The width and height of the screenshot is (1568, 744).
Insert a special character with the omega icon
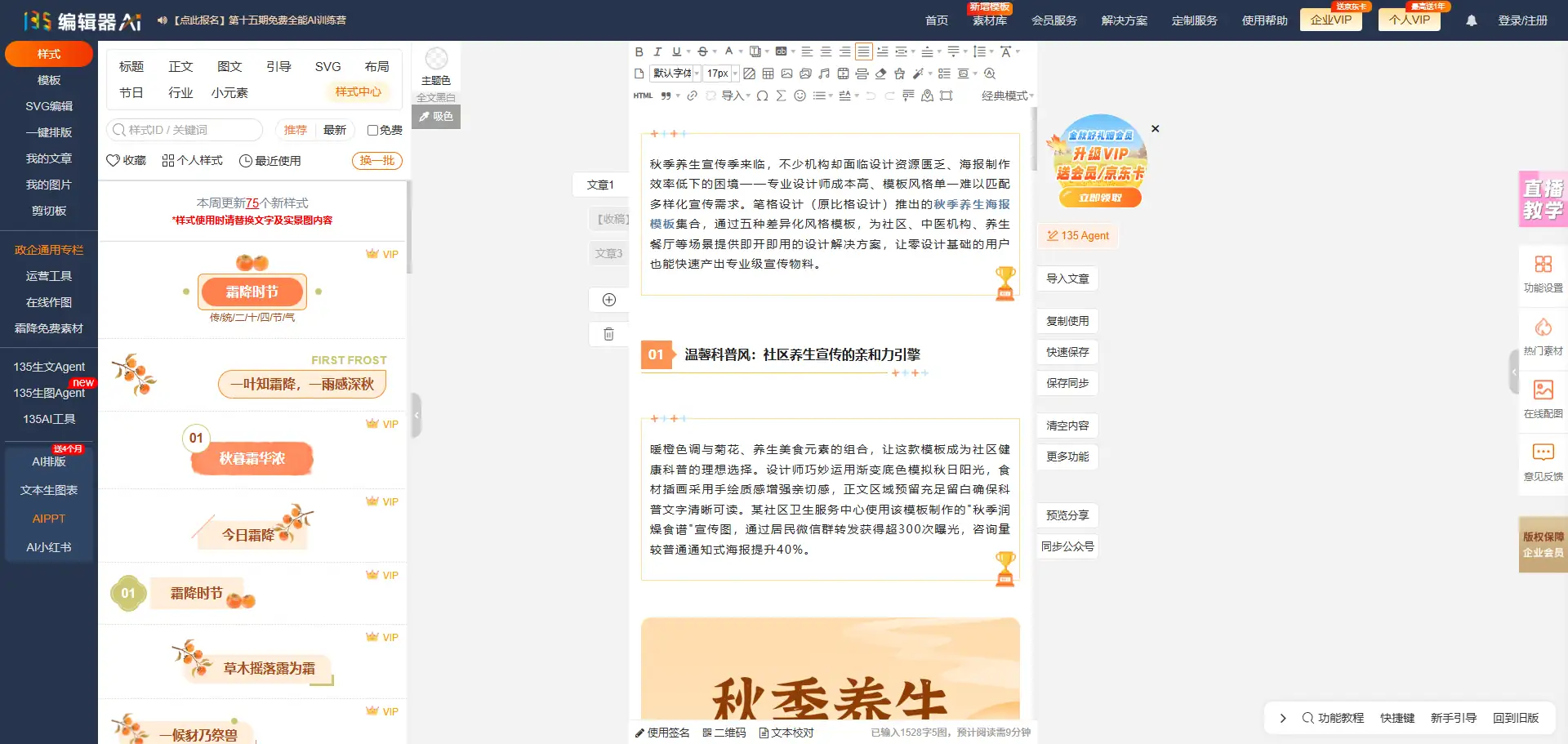762,96
